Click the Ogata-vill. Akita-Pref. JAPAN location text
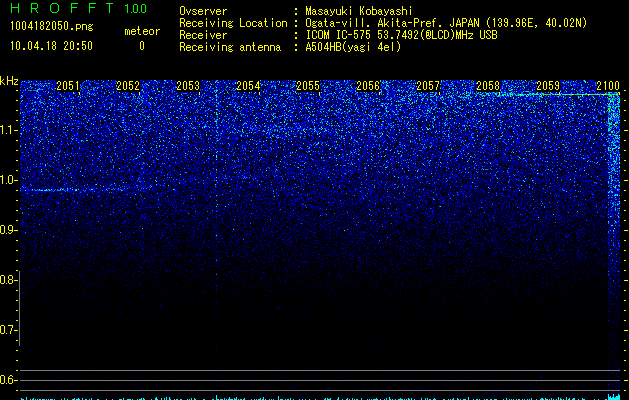629x400 pixels. (446, 23)
